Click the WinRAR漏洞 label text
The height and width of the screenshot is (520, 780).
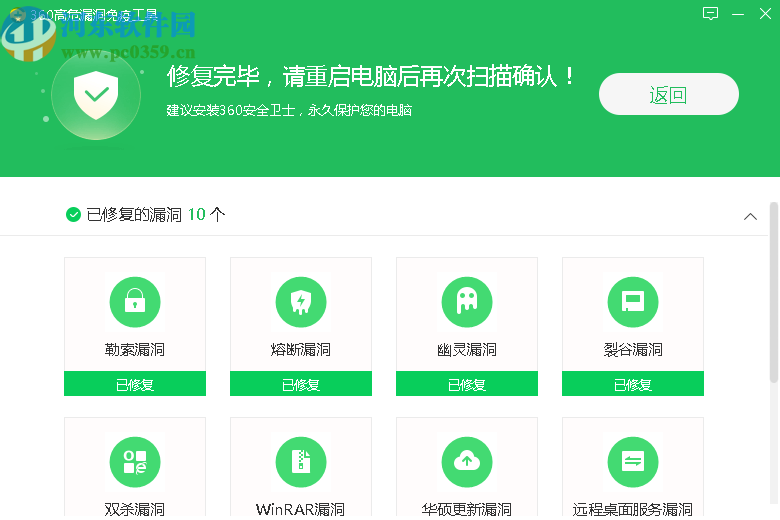coord(300,509)
